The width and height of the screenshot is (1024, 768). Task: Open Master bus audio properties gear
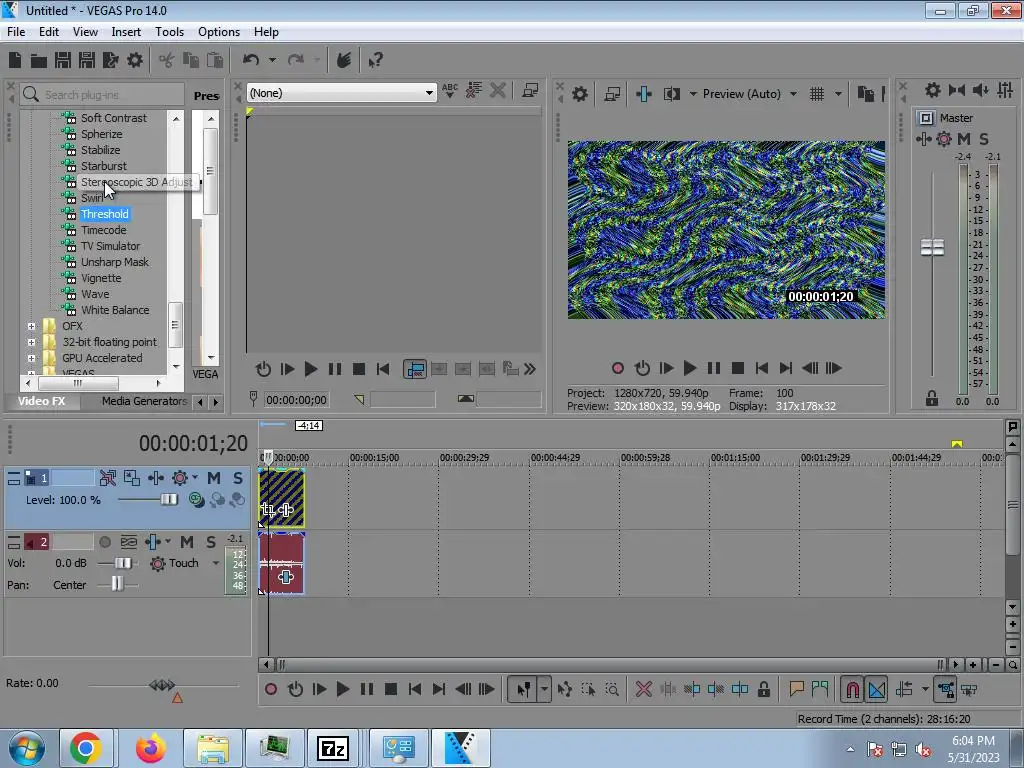pyautogui.click(x=933, y=90)
